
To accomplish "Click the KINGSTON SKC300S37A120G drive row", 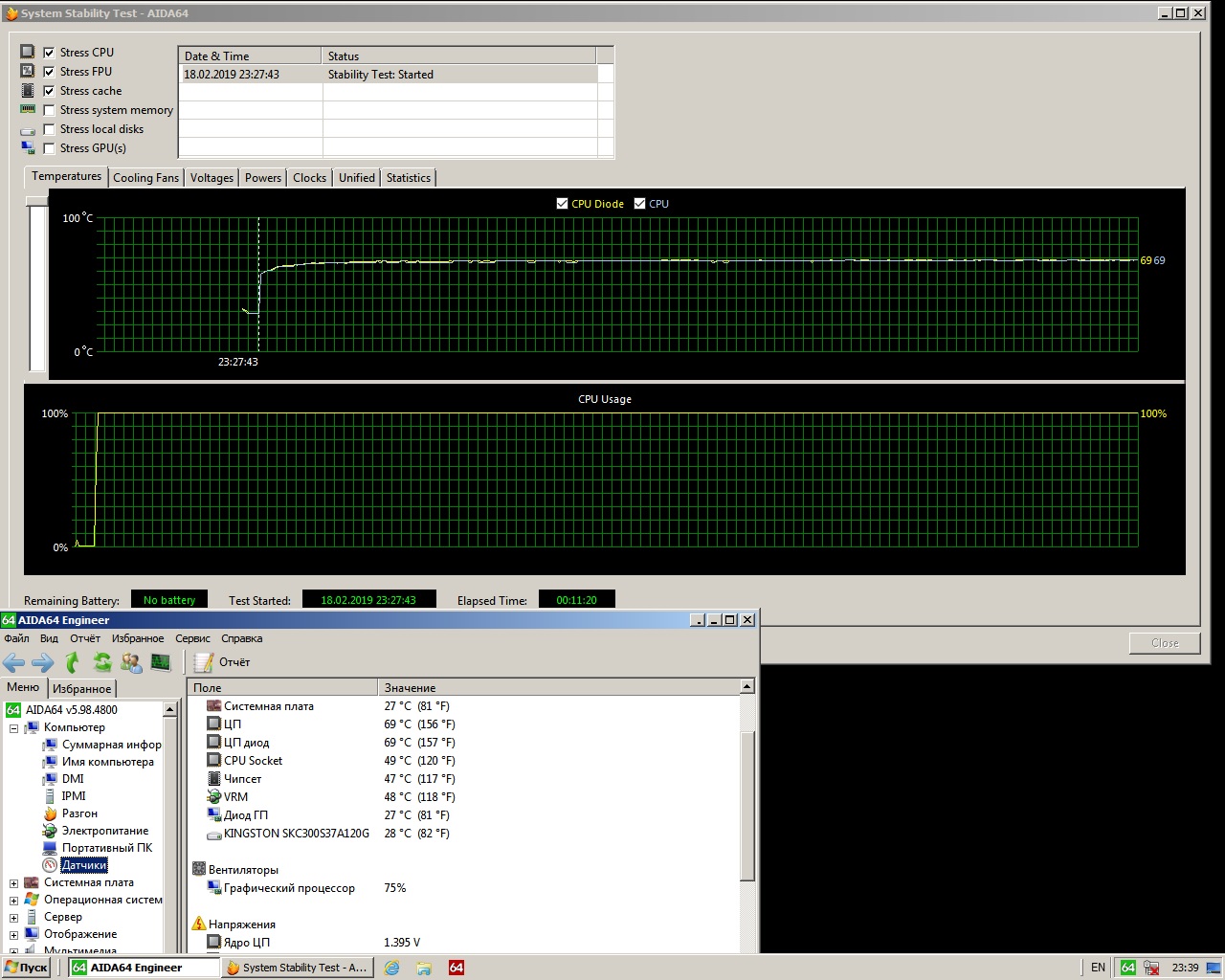I will [464, 834].
